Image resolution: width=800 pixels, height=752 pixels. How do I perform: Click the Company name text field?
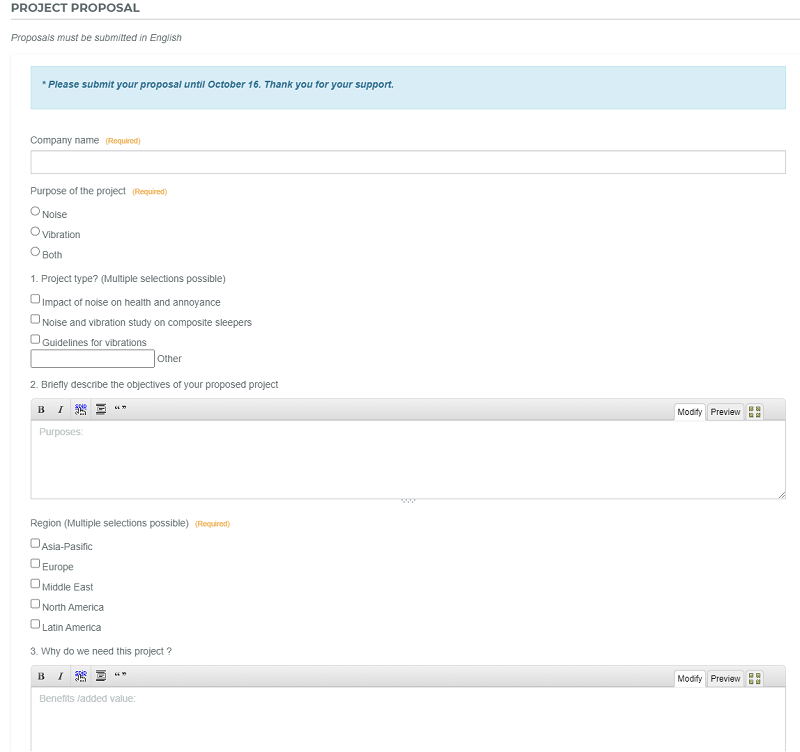[408, 162]
